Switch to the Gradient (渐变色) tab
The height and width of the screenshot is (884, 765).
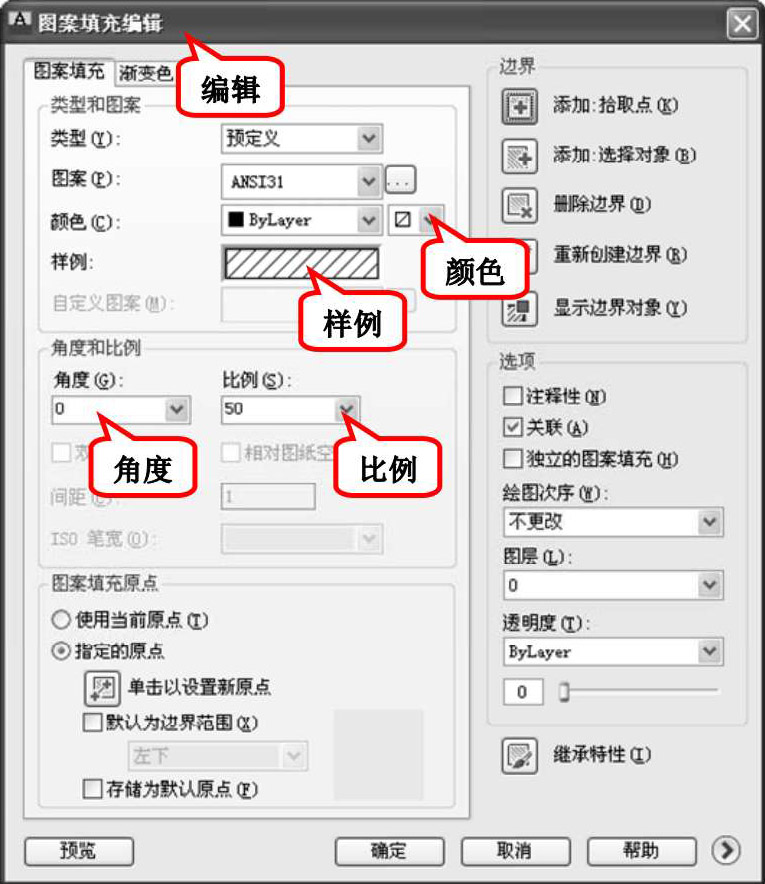[x=145, y=73]
